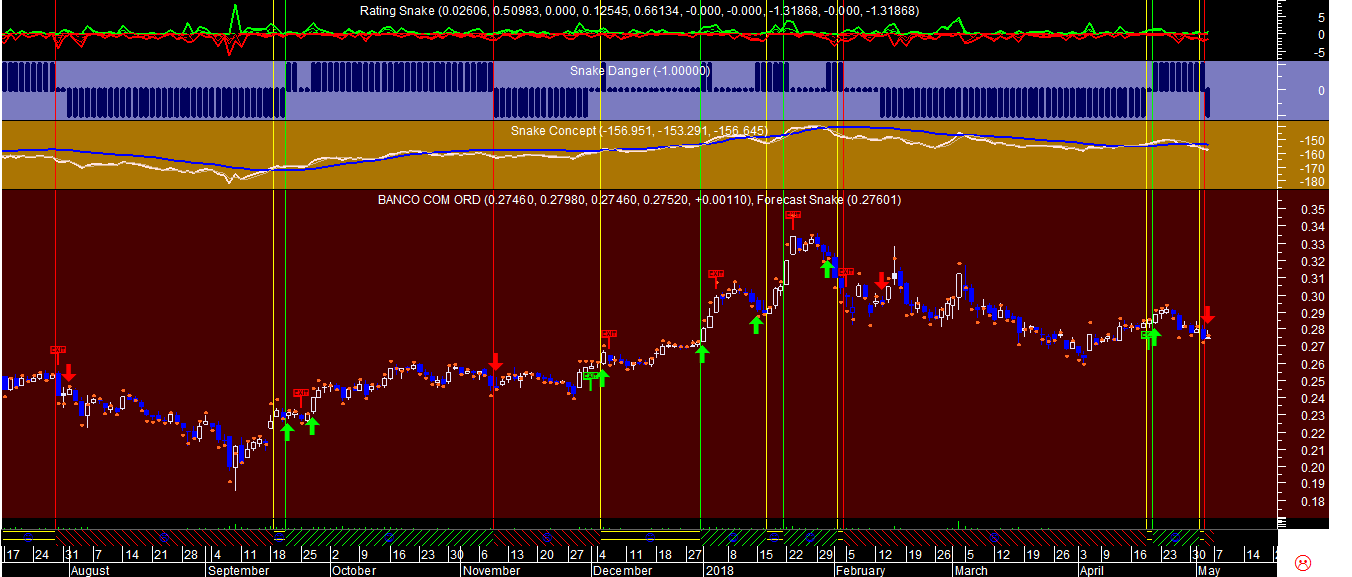Click the red EXIT tag in early December

coord(608,334)
